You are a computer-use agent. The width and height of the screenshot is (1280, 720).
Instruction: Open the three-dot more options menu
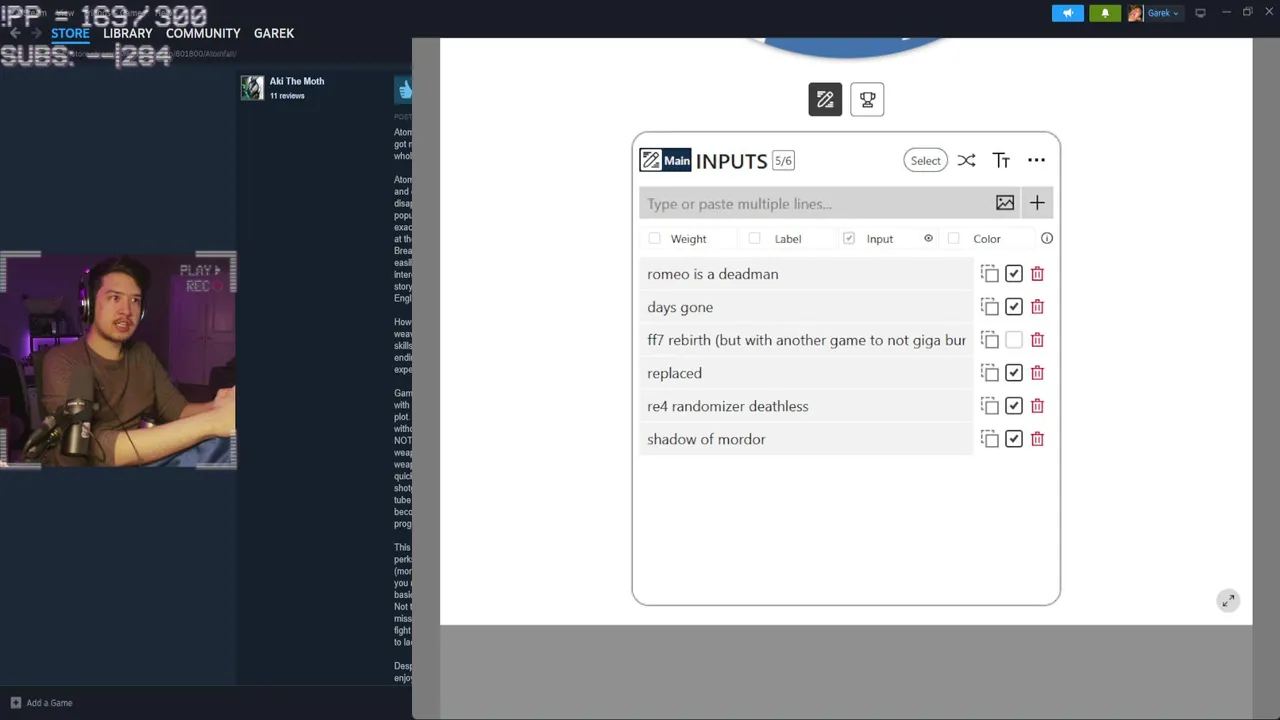[x=1036, y=160]
